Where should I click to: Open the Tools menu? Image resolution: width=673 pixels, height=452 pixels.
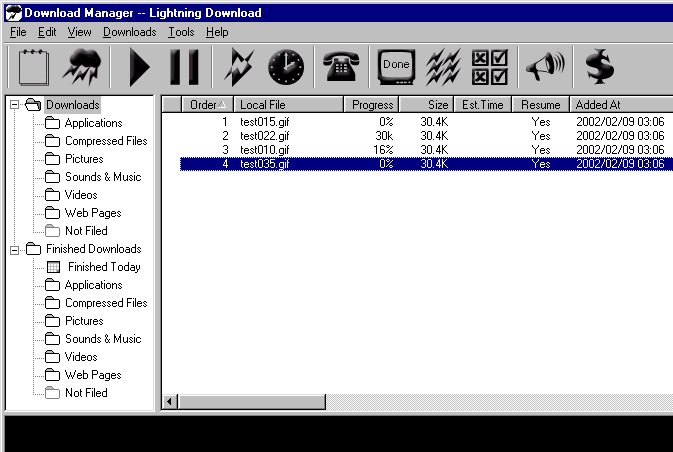pos(181,32)
